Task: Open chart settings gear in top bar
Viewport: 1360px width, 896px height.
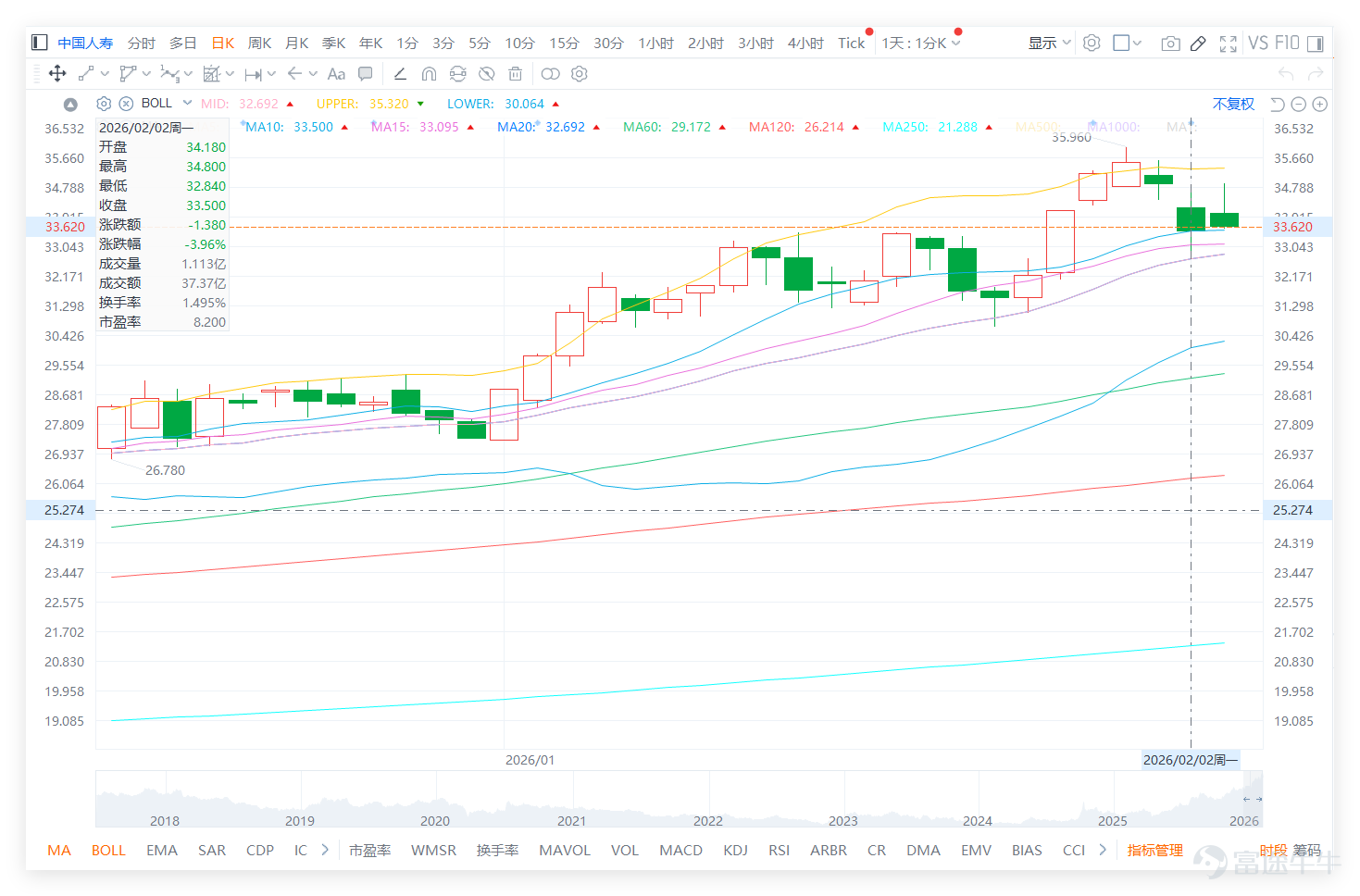Action: [1092, 43]
